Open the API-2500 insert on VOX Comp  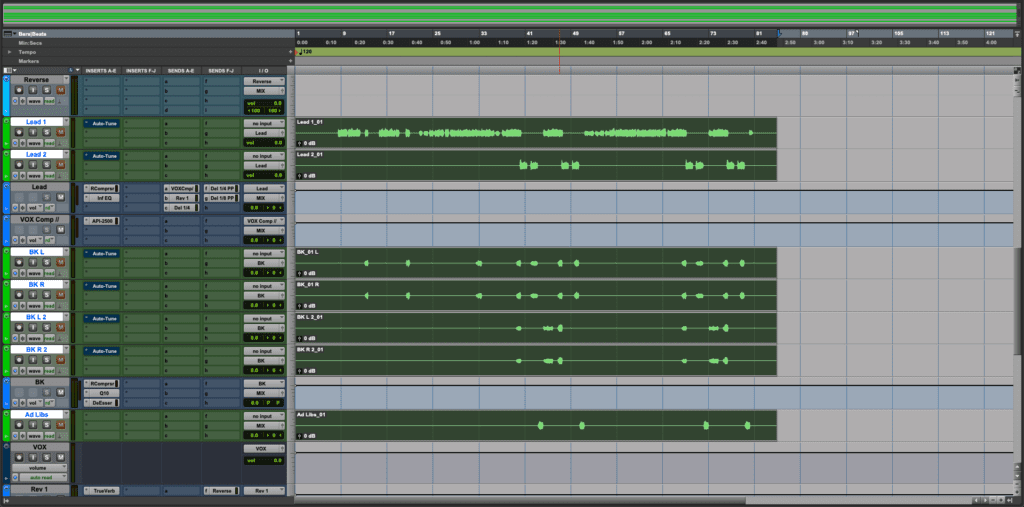[x=102, y=221]
